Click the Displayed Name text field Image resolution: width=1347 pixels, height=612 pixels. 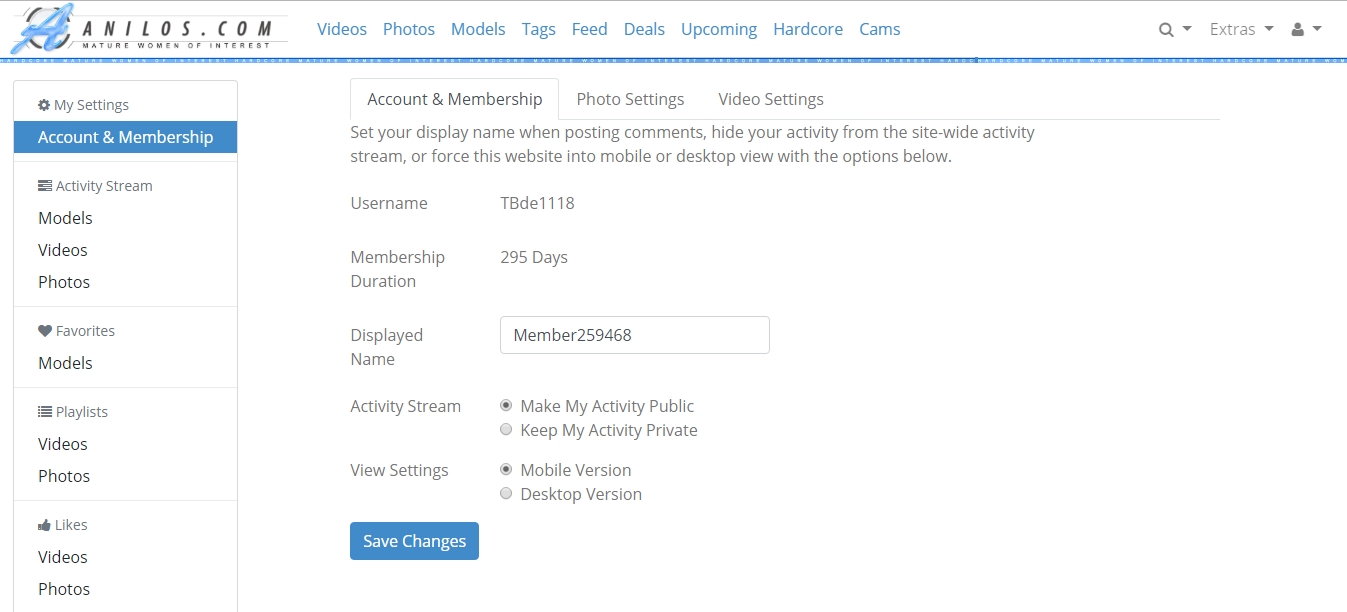point(634,335)
